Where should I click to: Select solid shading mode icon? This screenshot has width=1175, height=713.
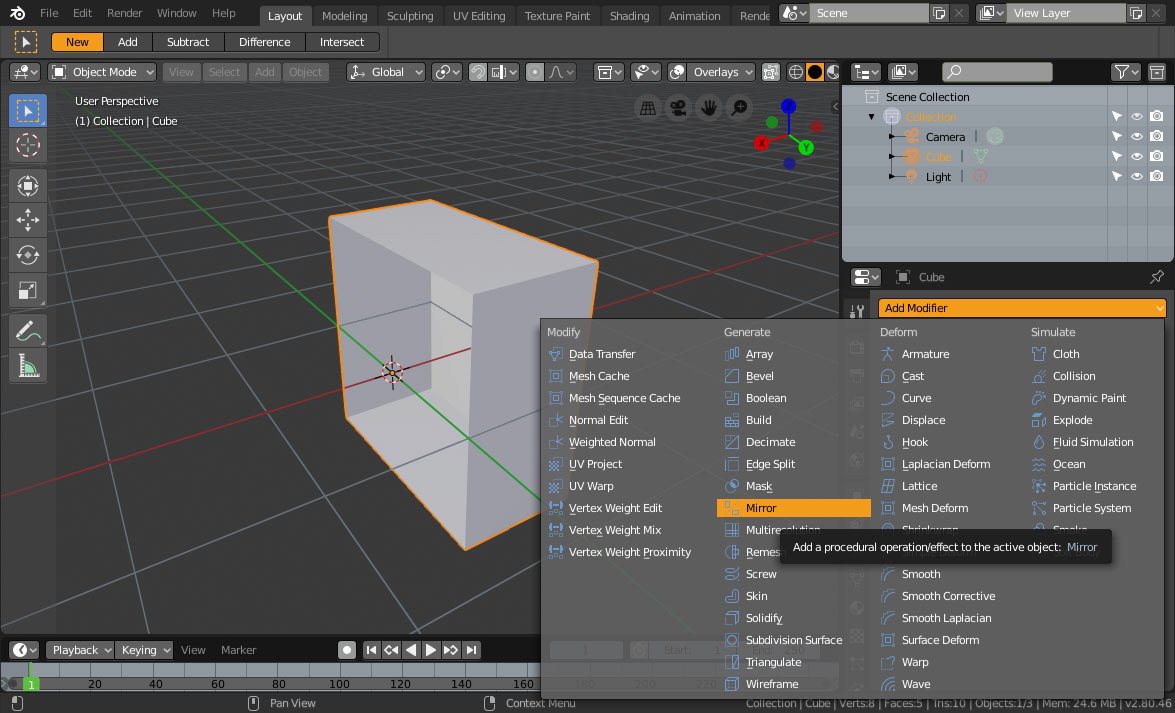coord(815,72)
